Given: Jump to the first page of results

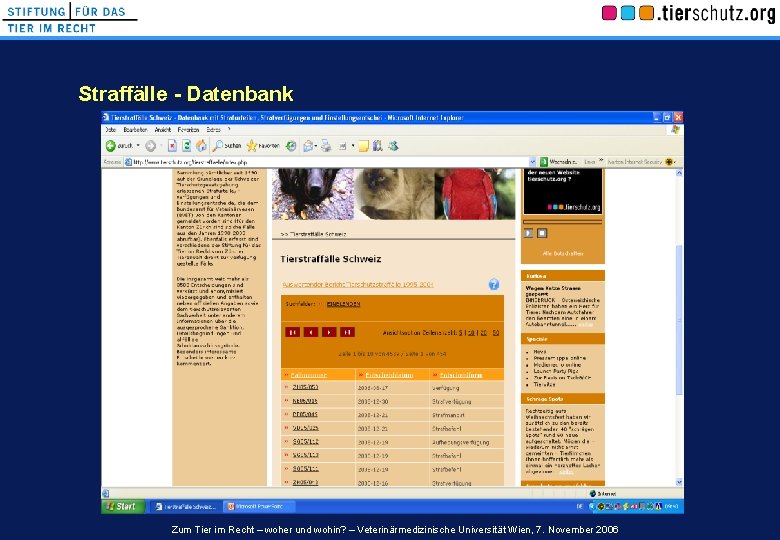Looking at the screenshot, I should click(292, 332).
